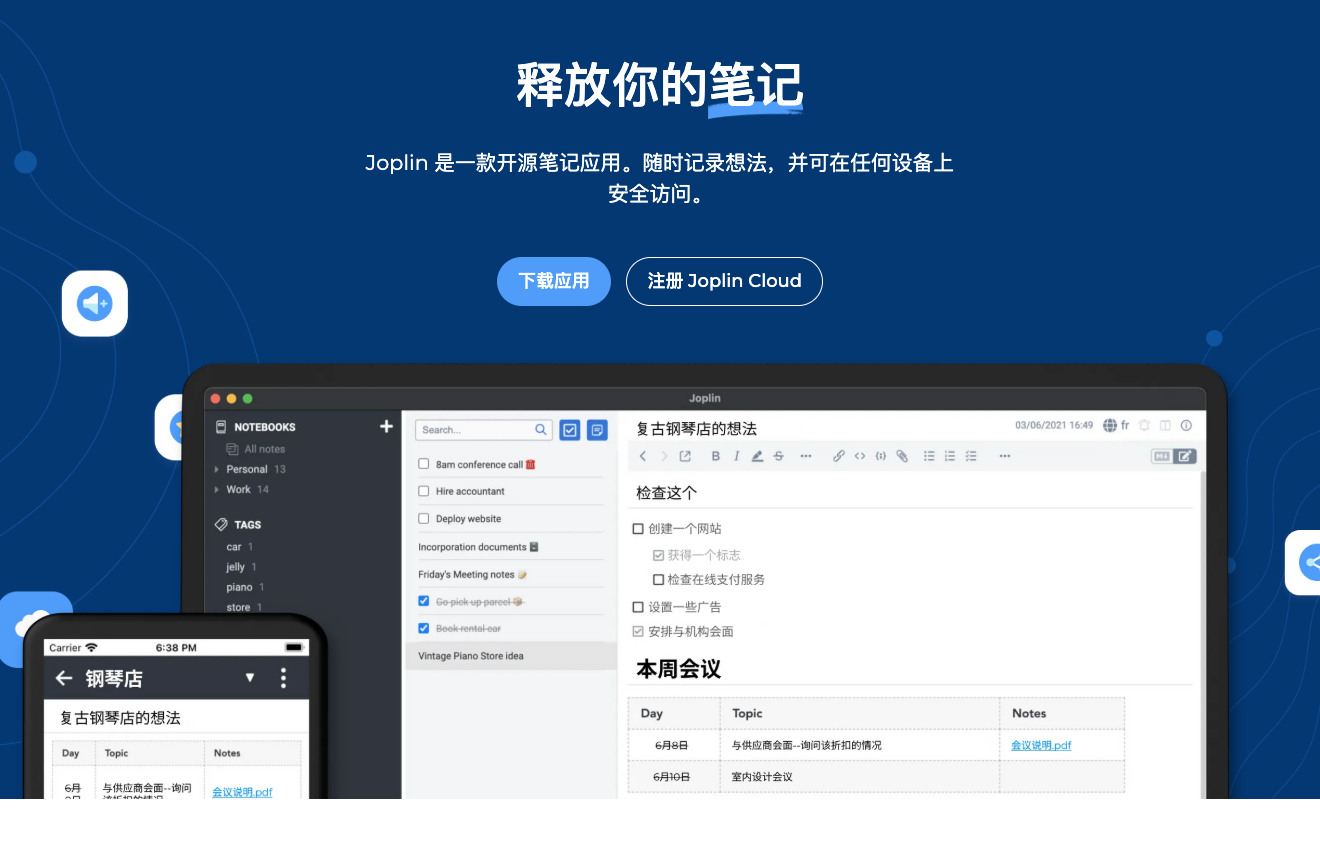The height and width of the screenshot is (866, 1320).
Task: Click the 下载应用 download button
Action: 554,281
